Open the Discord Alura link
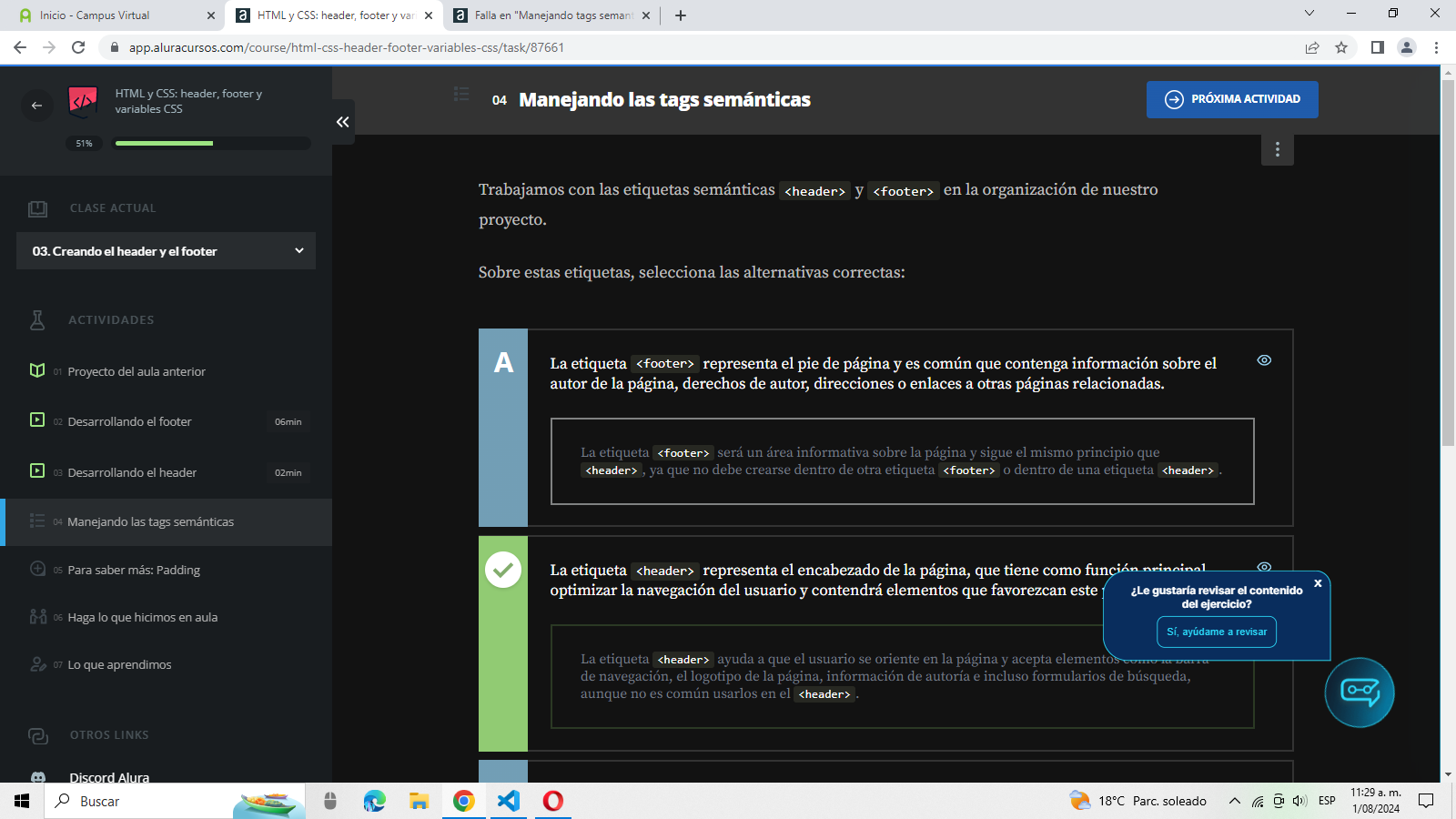 tap(109, 777)
